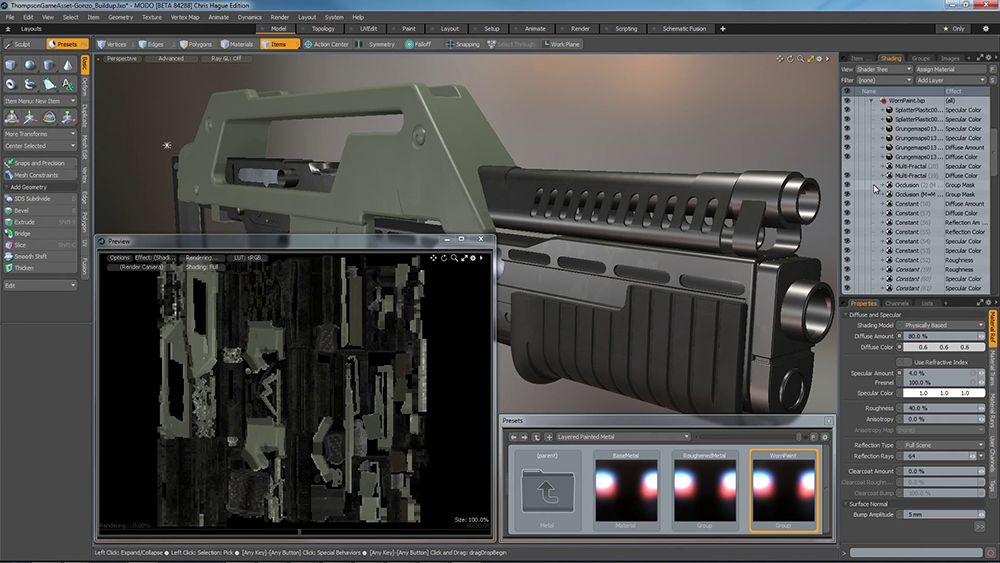Open the Geometry menu
Screen dimensions: 1000x563
120,17
